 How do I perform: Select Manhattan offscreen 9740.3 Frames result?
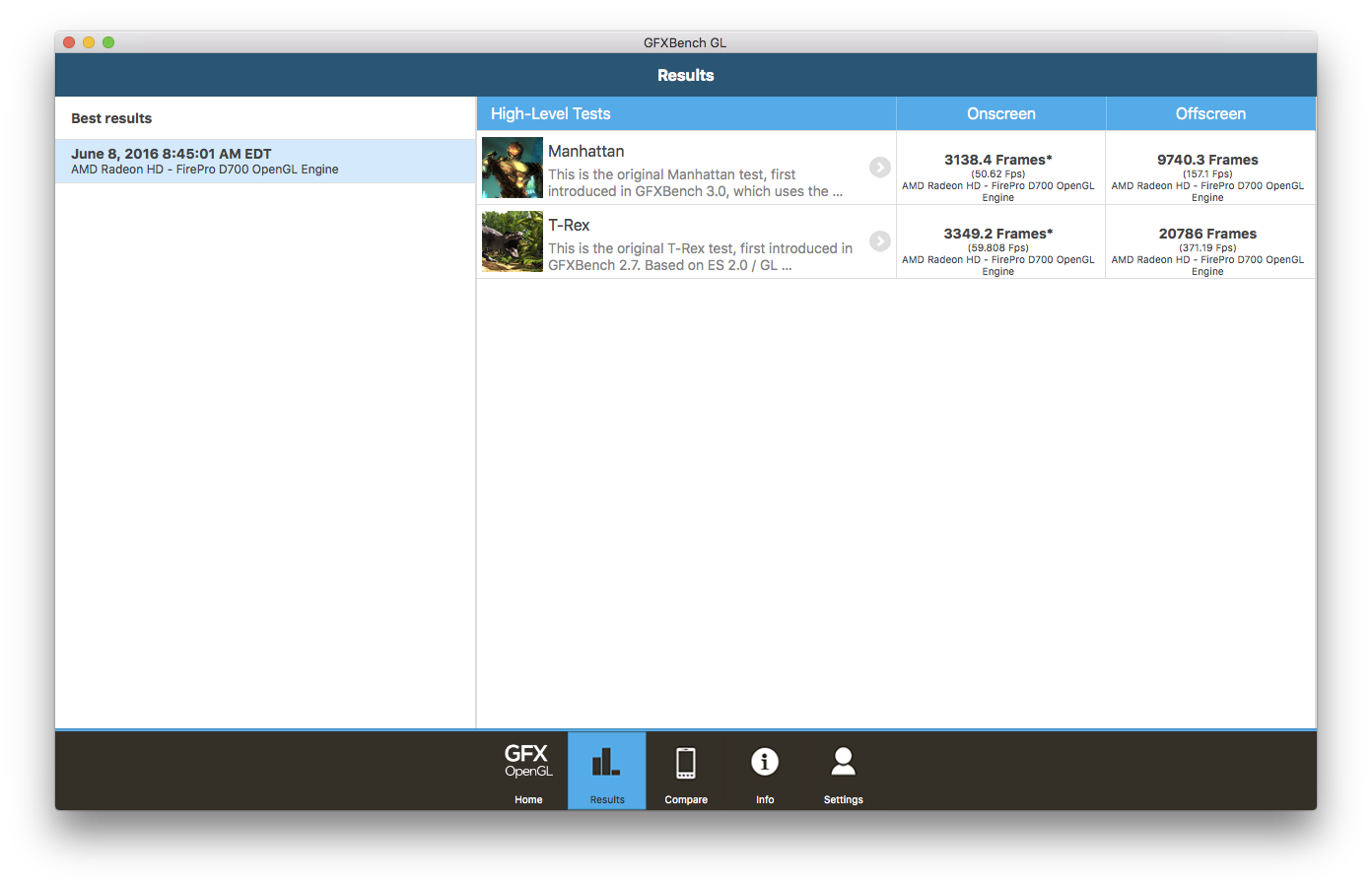tap(1208, 168)
